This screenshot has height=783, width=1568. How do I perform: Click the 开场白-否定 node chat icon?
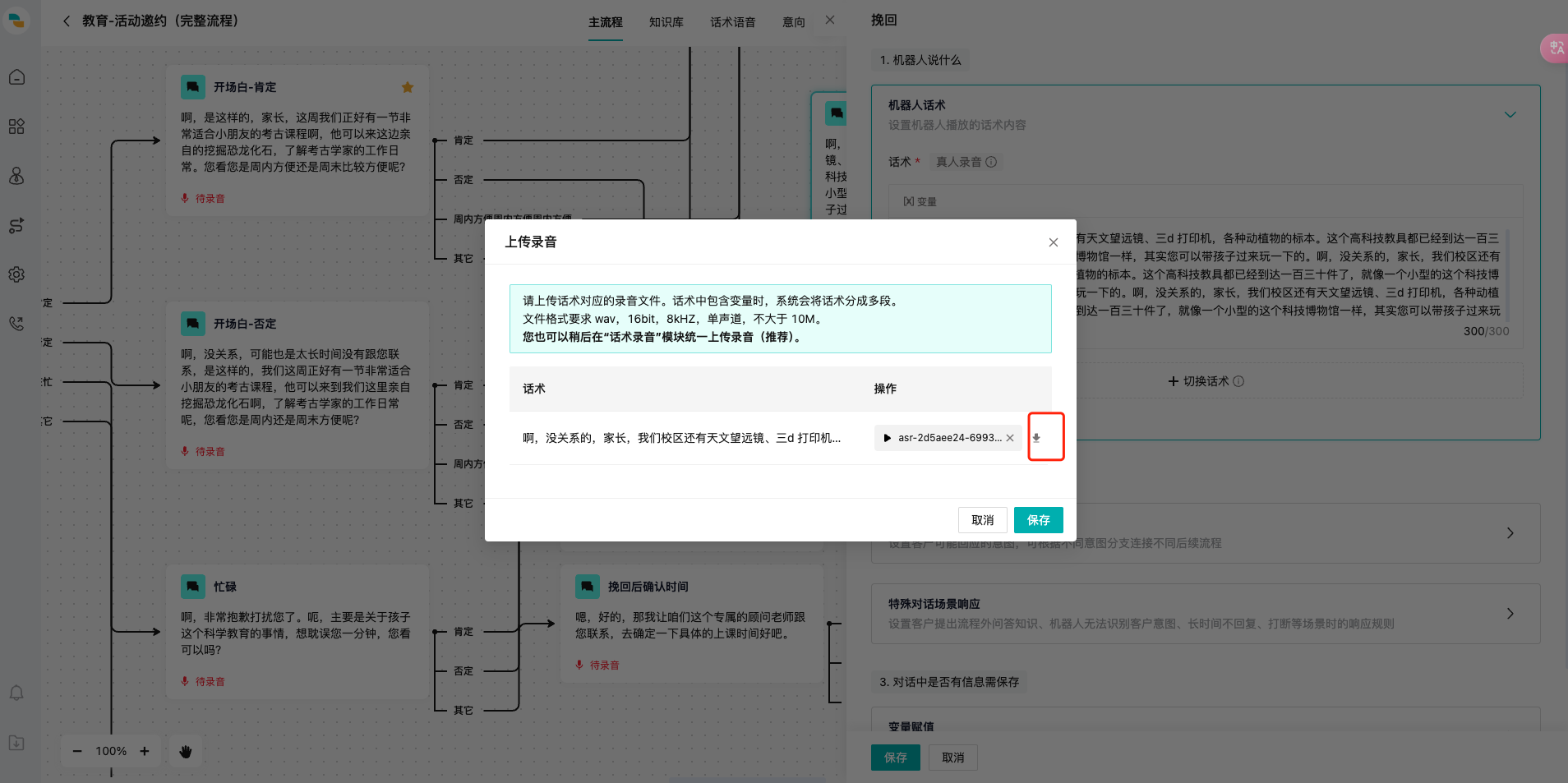(193, 324)
